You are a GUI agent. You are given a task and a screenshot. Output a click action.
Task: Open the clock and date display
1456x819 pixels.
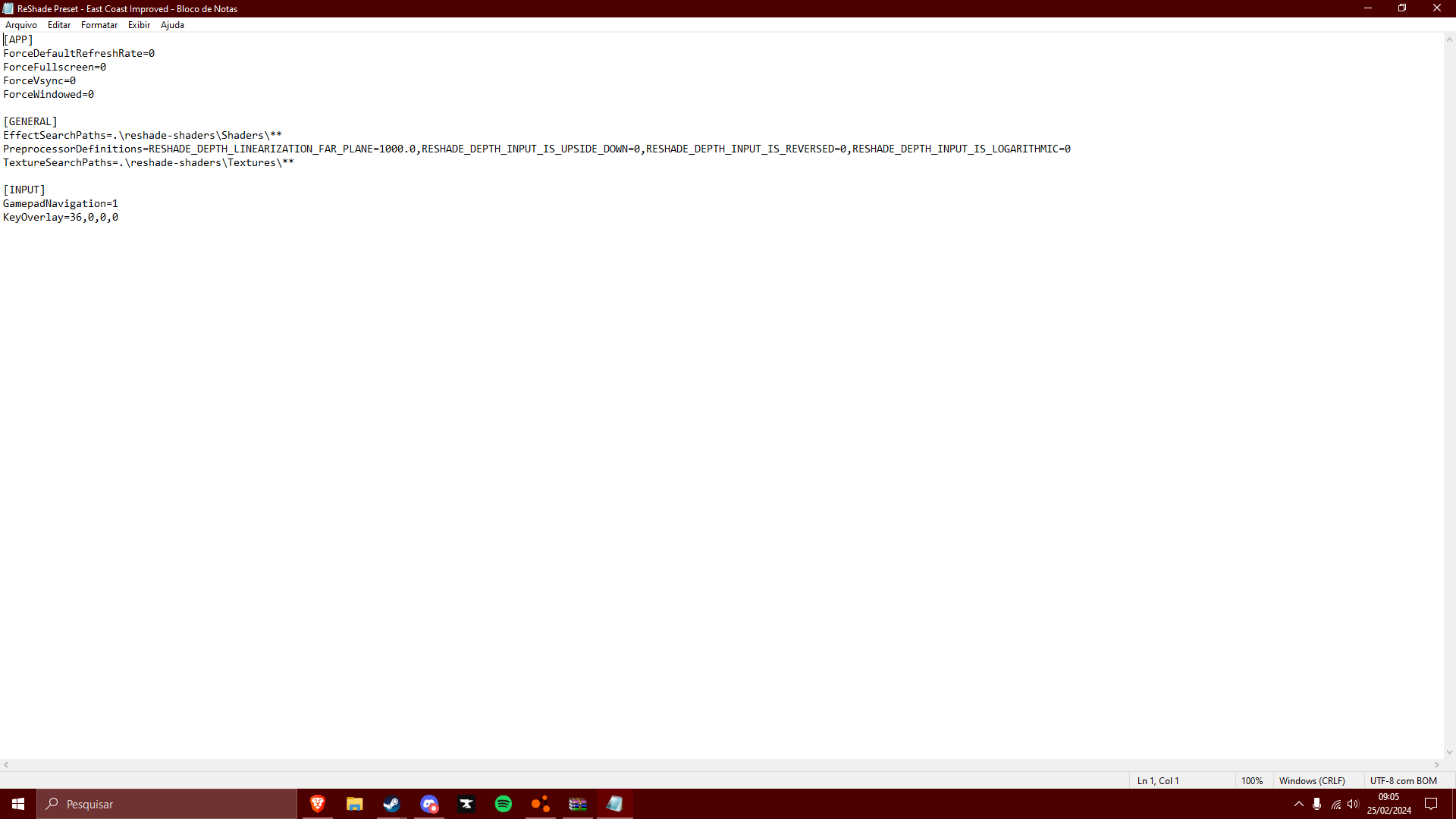(1389, 804)
